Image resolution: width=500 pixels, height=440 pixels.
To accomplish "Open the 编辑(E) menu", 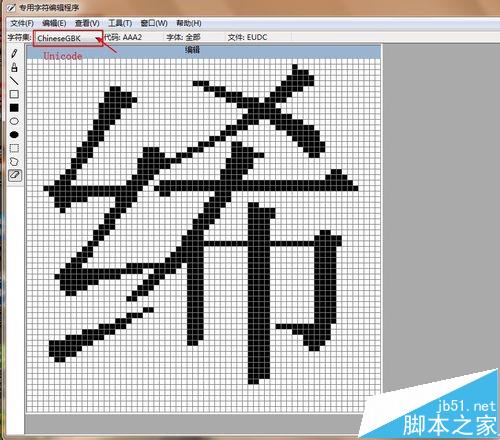I will (x=54, y=23).
